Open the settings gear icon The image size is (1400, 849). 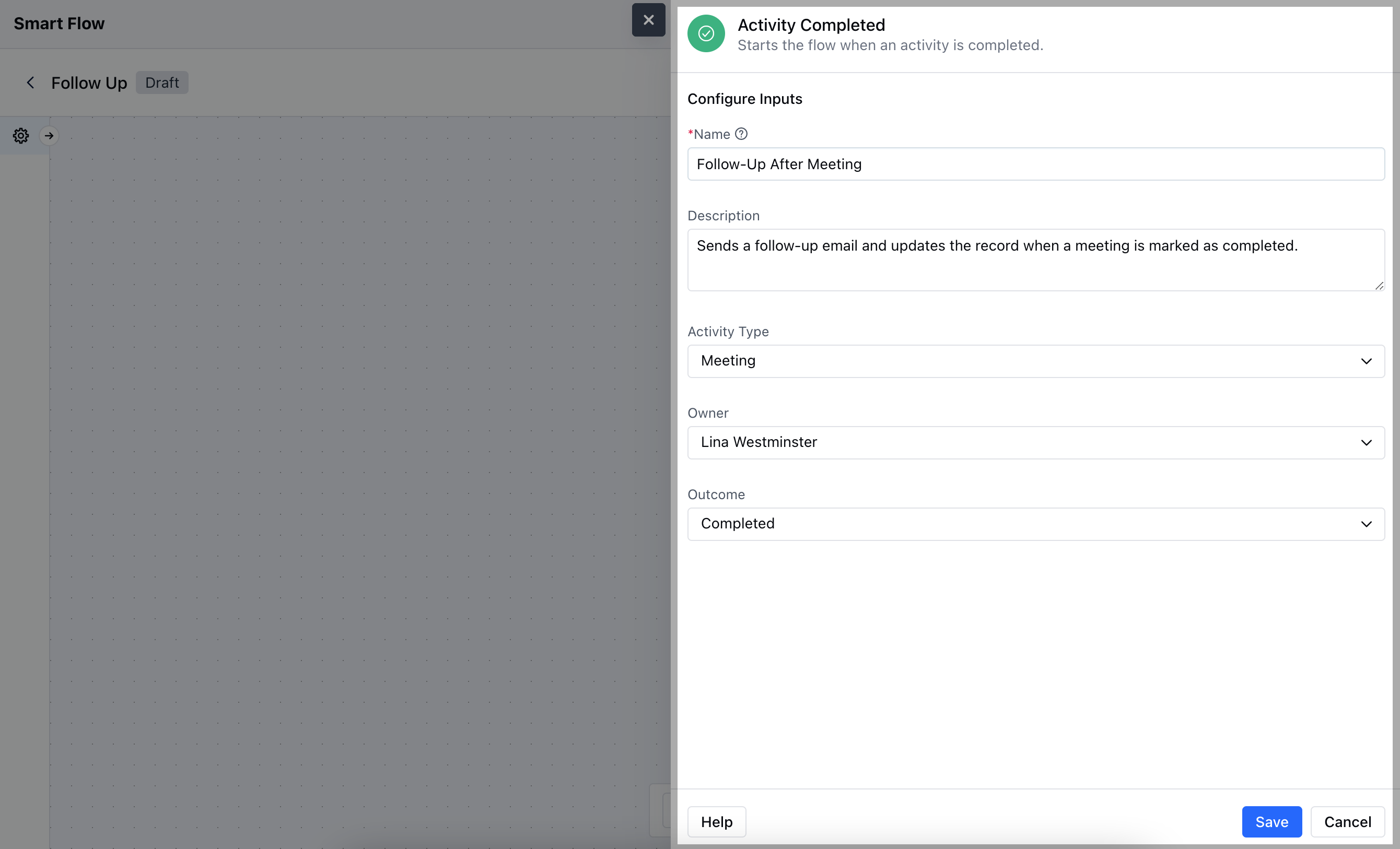click(21, 136)
